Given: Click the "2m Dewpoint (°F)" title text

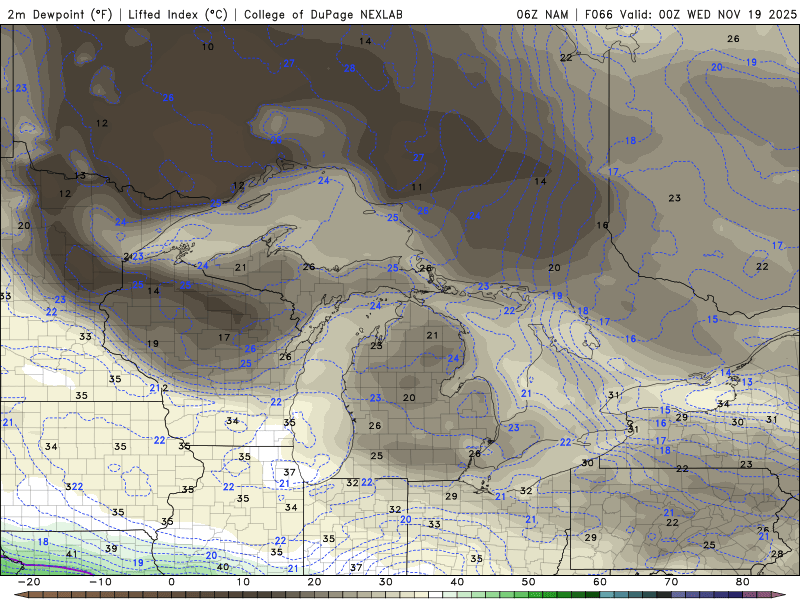Looking at the screenshot, I should (60, 14).
